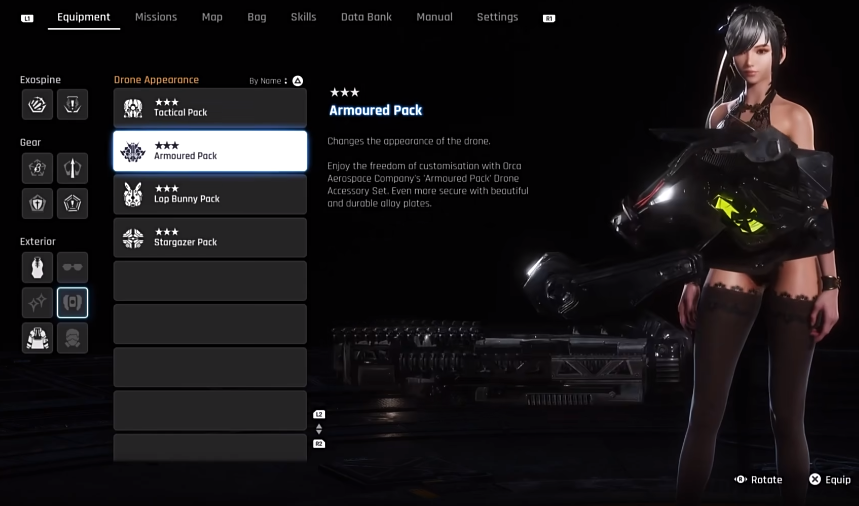Viewport: 859px width, 506px height.
Task: Open the Data Bank tab
Action: pyautogui.click(x=366, y=17)
